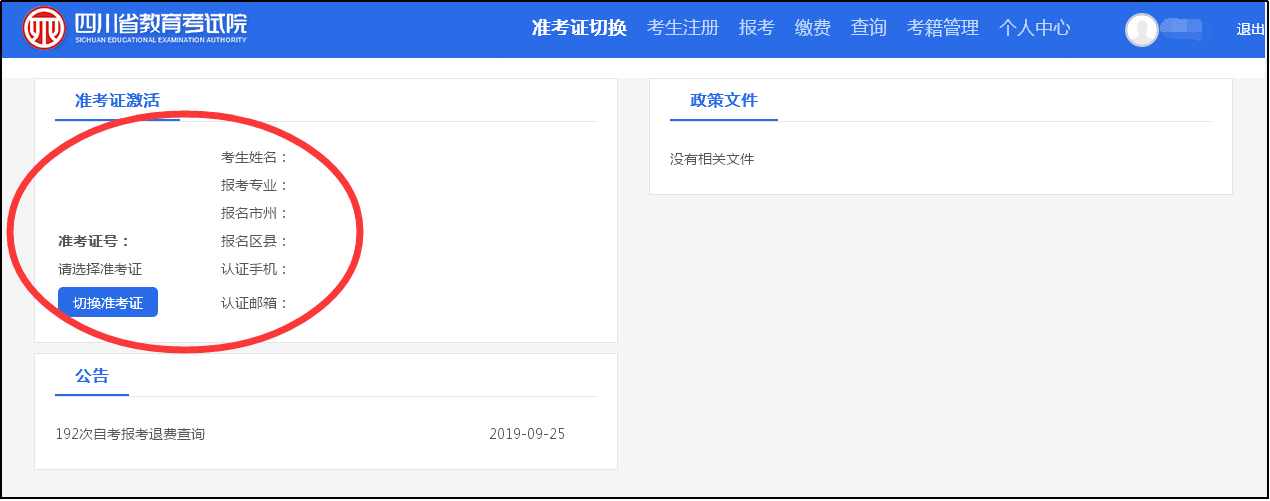Viewport: 1270px width, 501px height.
Task: Switch to the 政策文件 tab
Action: (x=724, y=100)
